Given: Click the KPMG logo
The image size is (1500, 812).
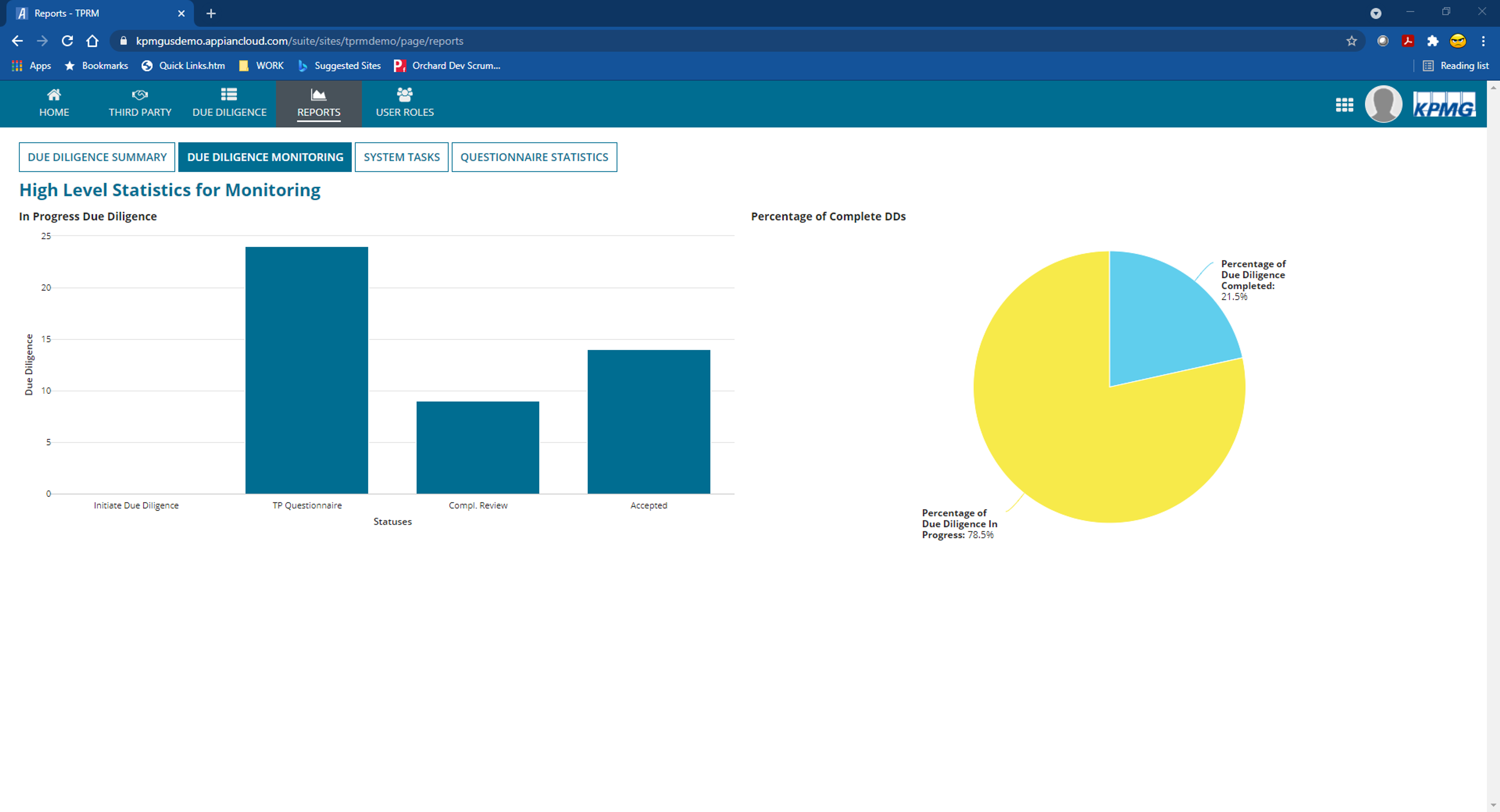Looking at the screenshot, I should [x=1444, y=105].
